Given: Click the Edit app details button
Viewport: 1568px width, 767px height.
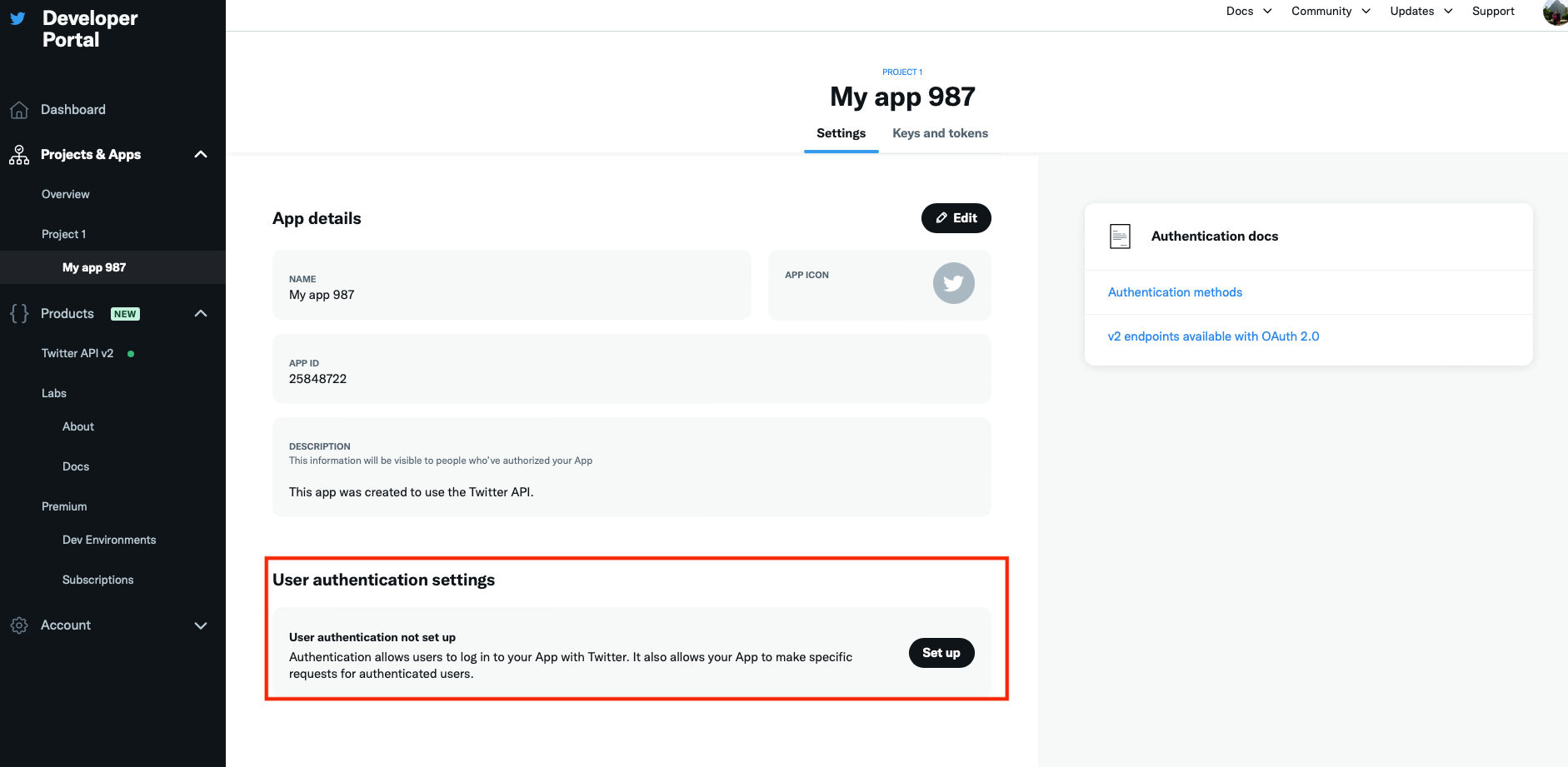Looking at the screenshot, I should [x=956, y=218].
